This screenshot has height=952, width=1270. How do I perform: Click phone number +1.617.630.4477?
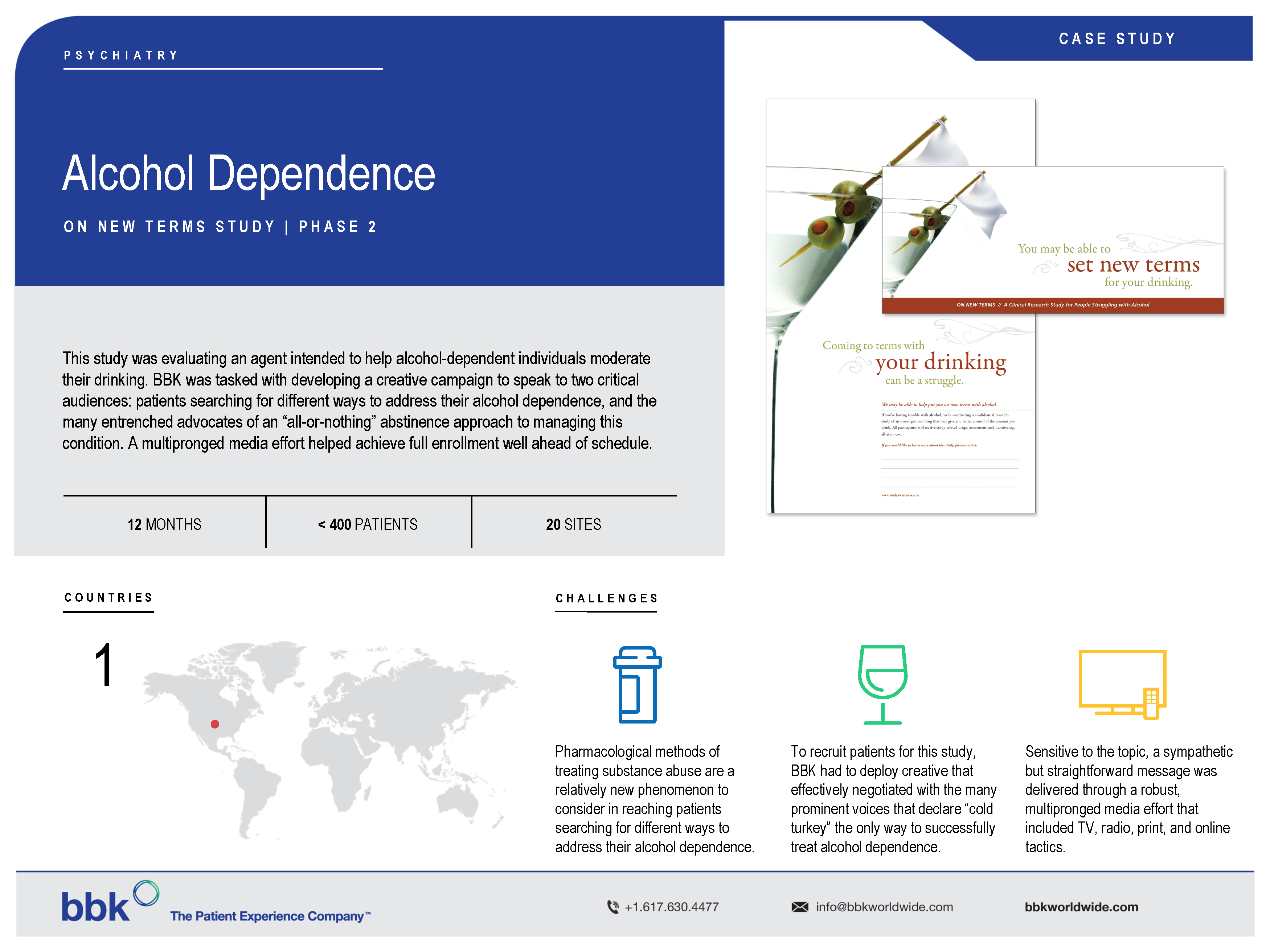[671, 907]
